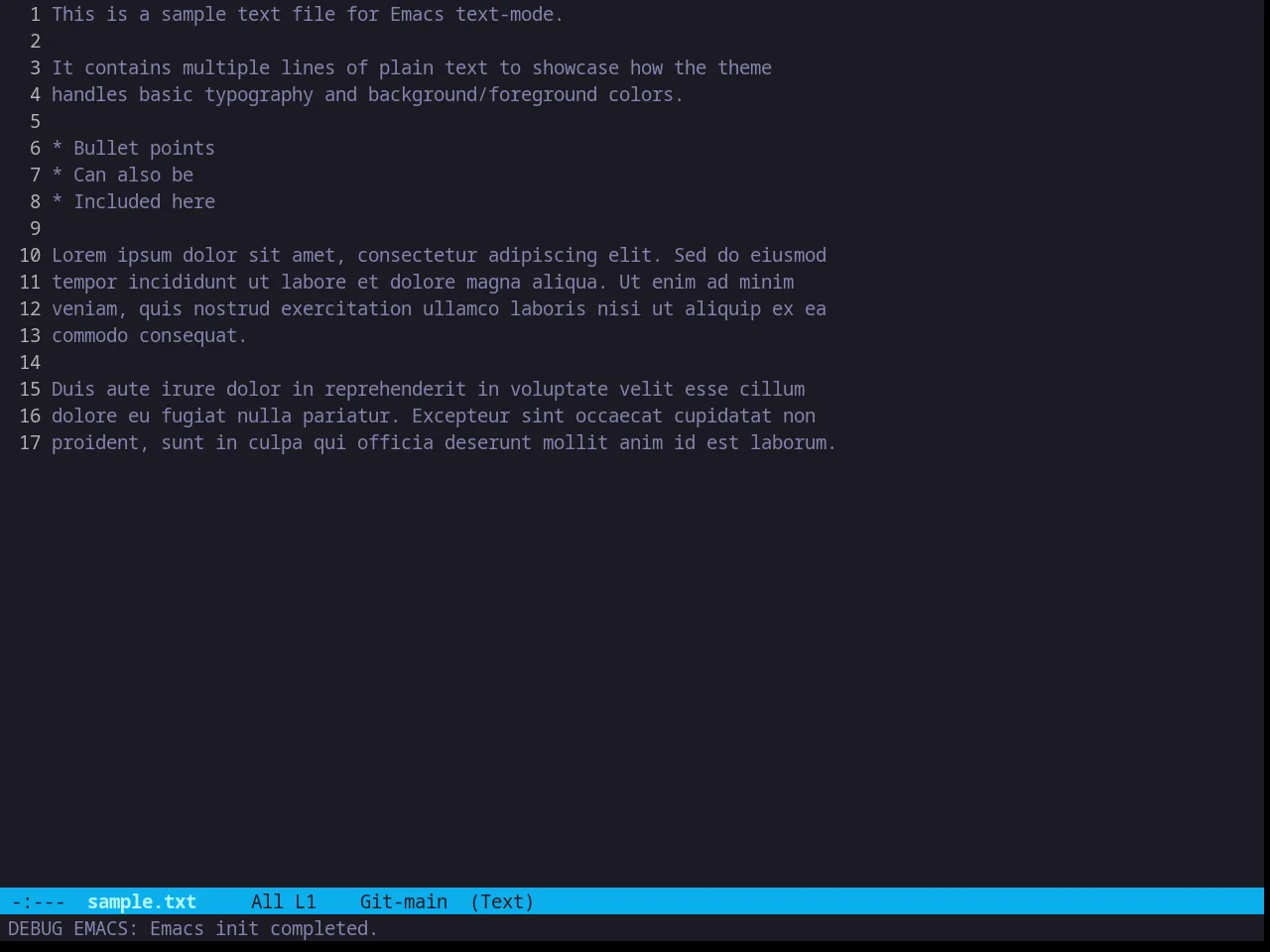The height and width of the screenshot is (952, 1270).
Task: Click the '* Can also be' line
Action: pos(122,175)
